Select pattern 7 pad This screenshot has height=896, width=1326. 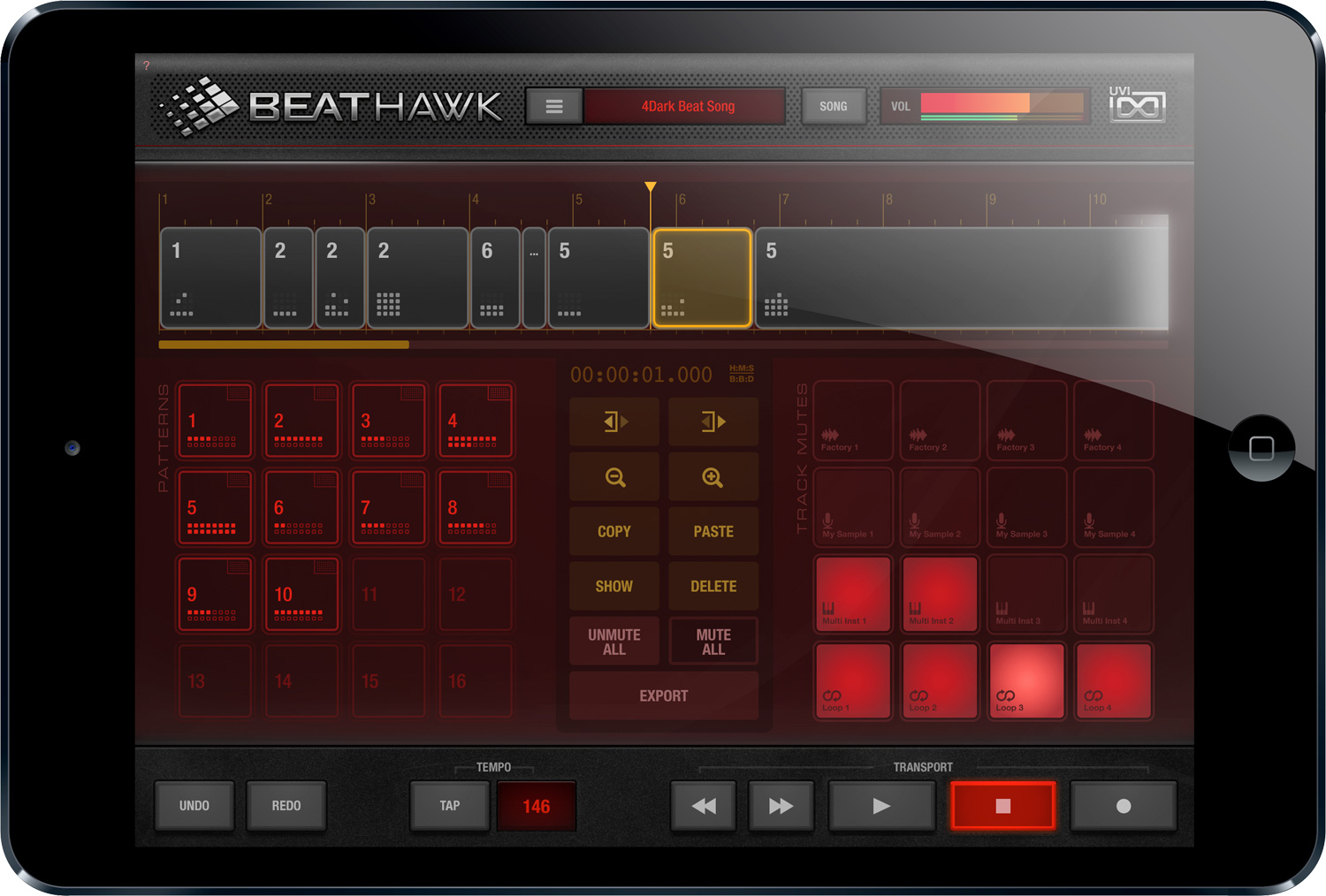pos(389,507)
